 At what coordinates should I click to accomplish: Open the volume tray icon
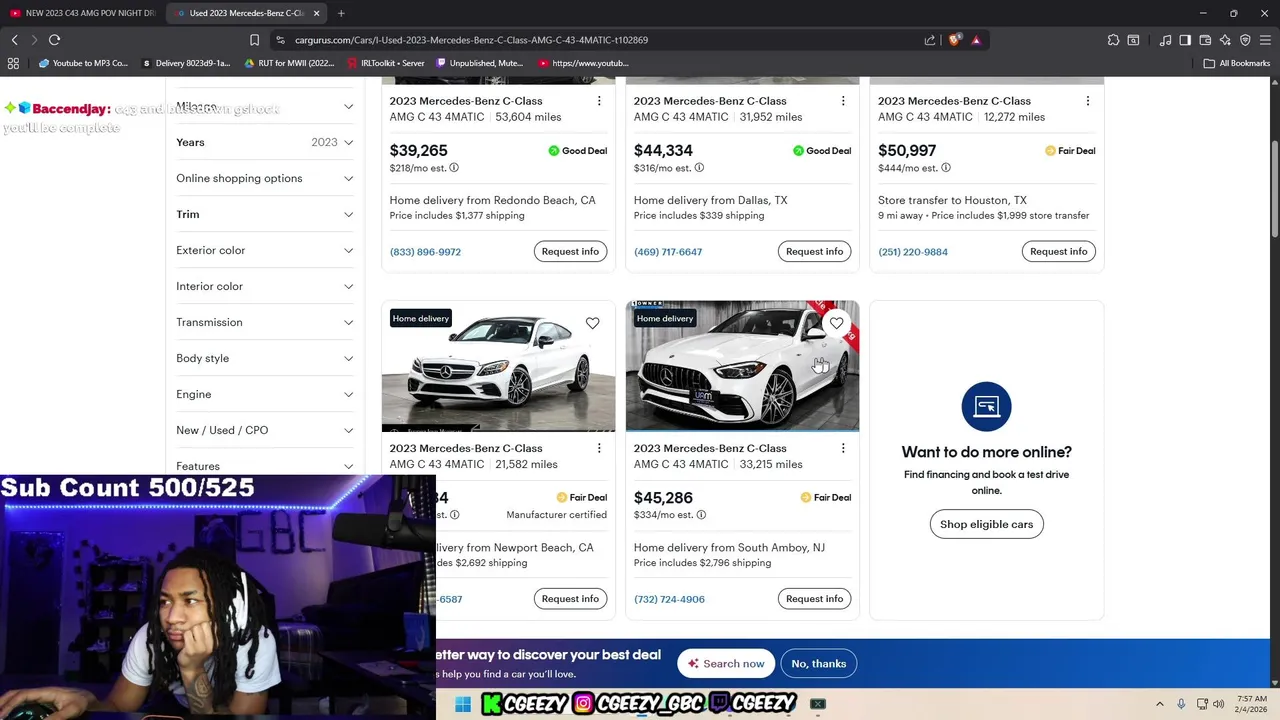[x=1218, y=704]
